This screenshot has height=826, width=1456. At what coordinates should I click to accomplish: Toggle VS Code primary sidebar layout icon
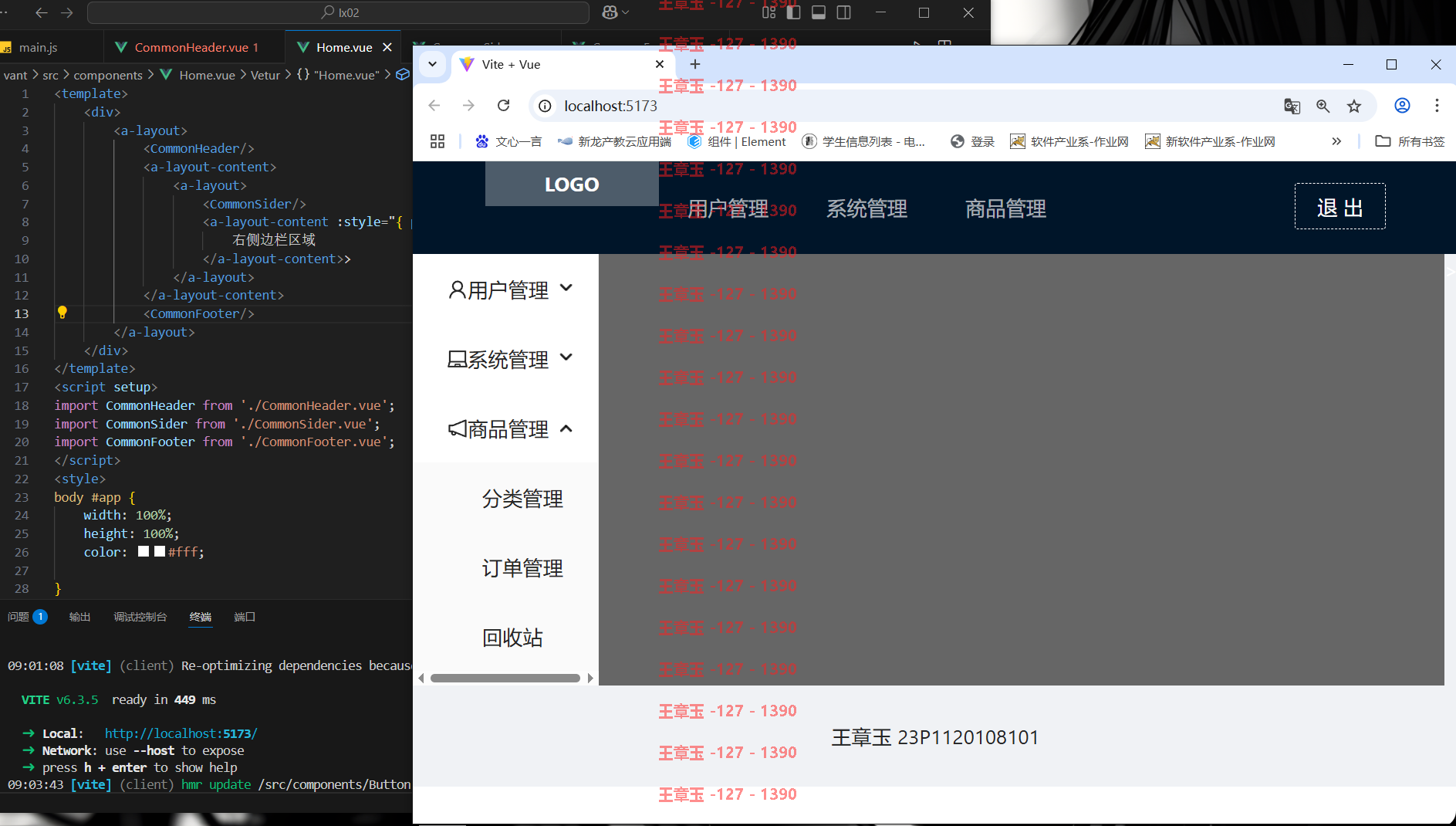point(793,12)
